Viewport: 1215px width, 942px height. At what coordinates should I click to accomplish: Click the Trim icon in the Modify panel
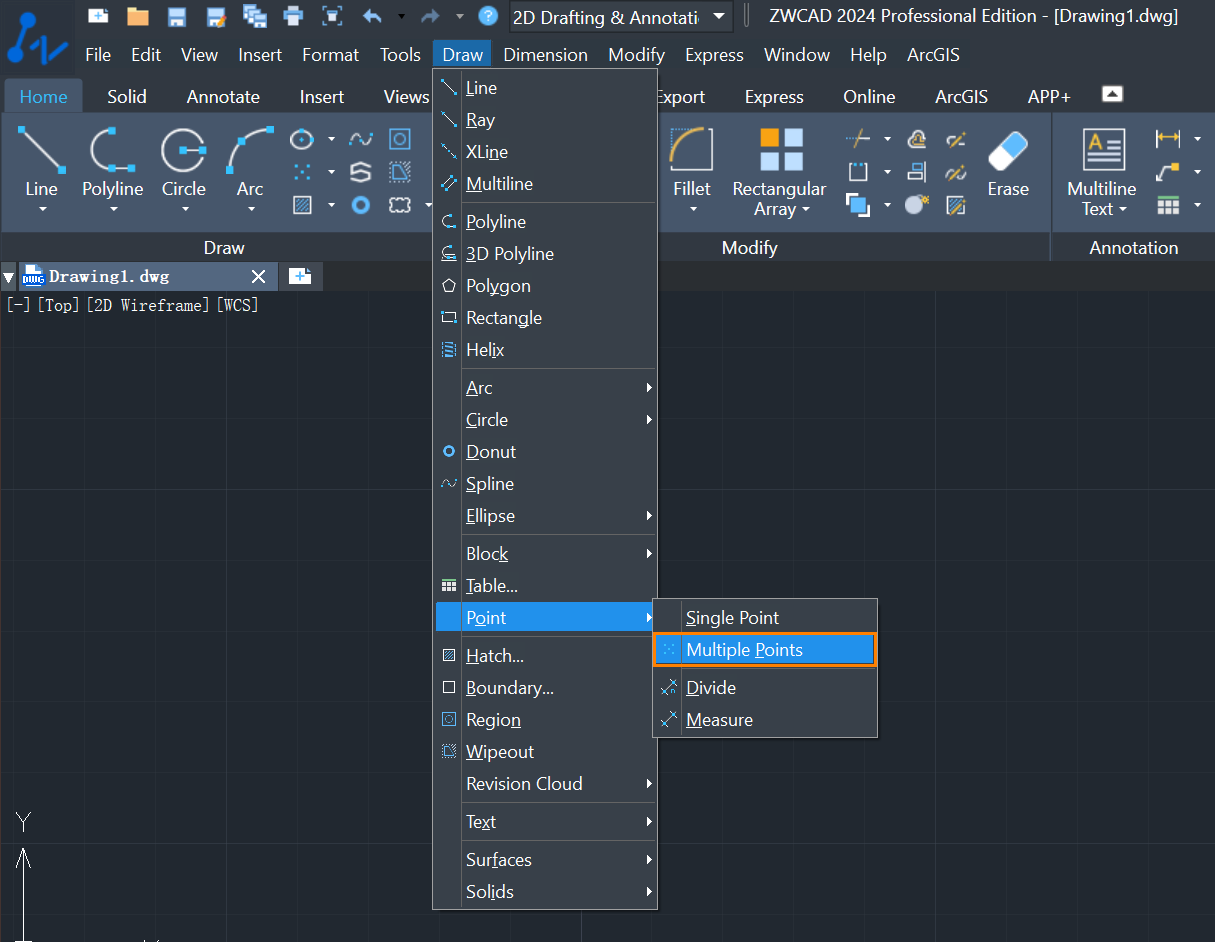point(858,139)
